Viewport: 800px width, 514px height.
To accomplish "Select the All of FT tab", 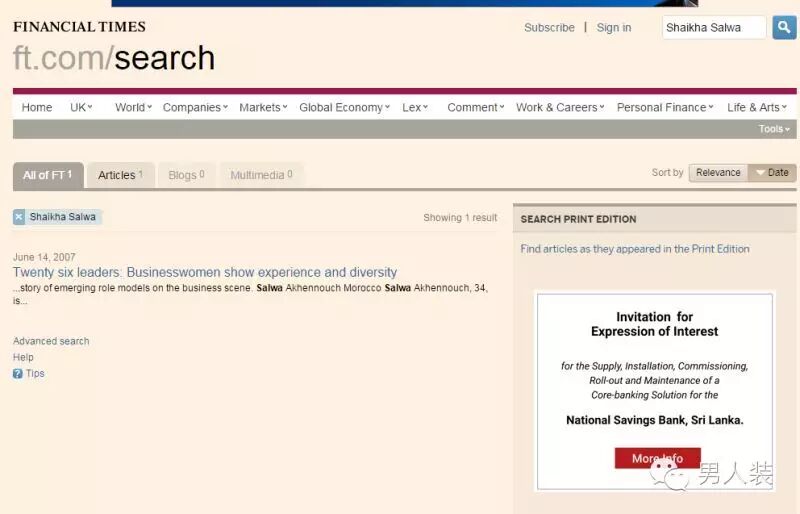I will (x=48, y=175).
